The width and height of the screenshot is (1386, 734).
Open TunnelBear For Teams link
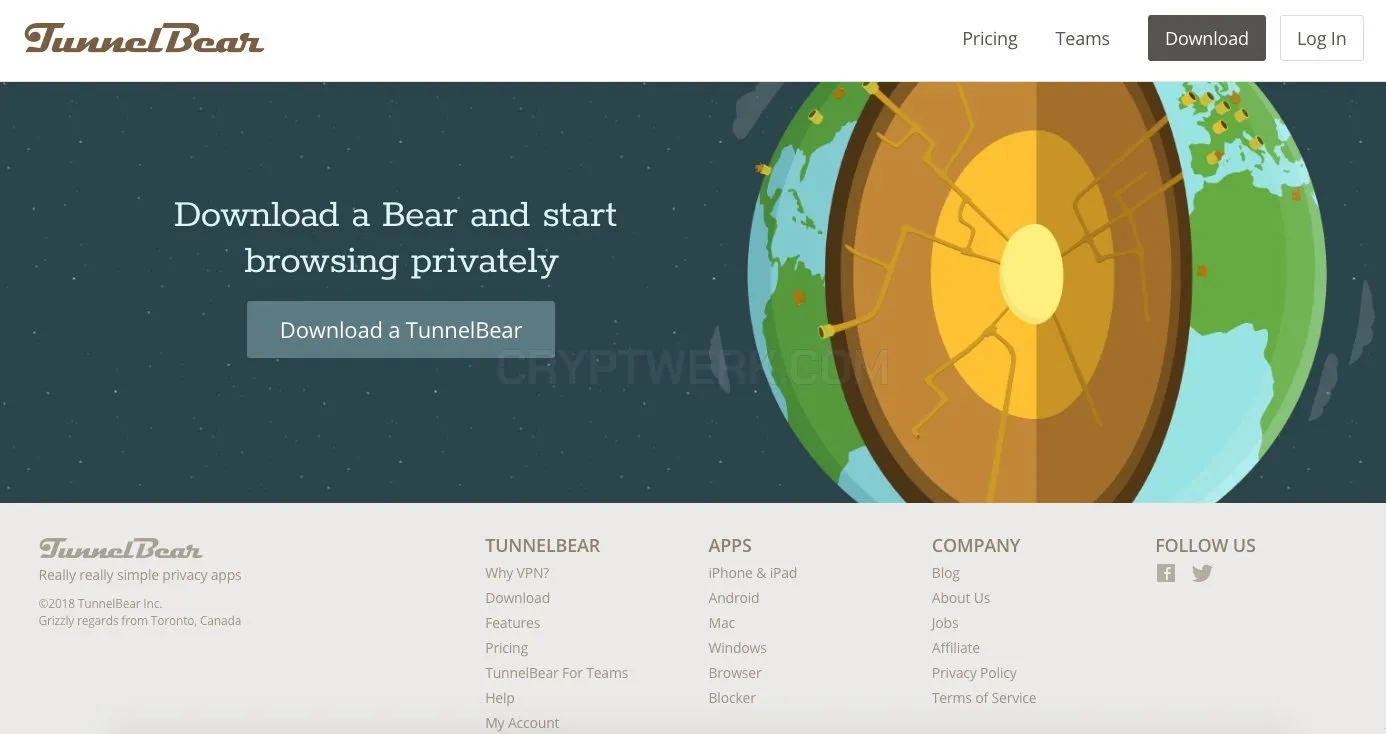click(556, 673)
